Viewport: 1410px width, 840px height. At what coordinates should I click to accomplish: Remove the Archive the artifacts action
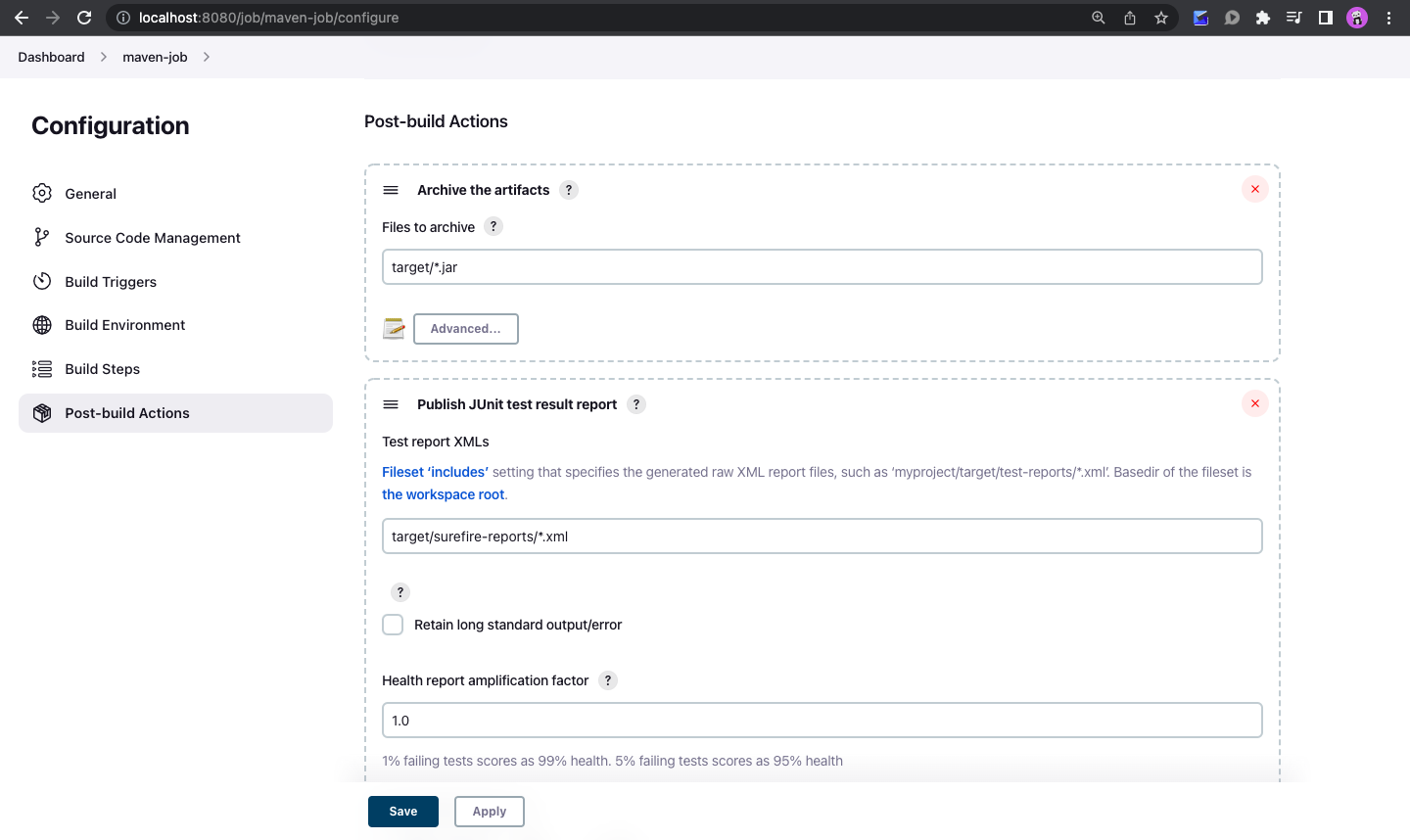tap(1254, 189)
